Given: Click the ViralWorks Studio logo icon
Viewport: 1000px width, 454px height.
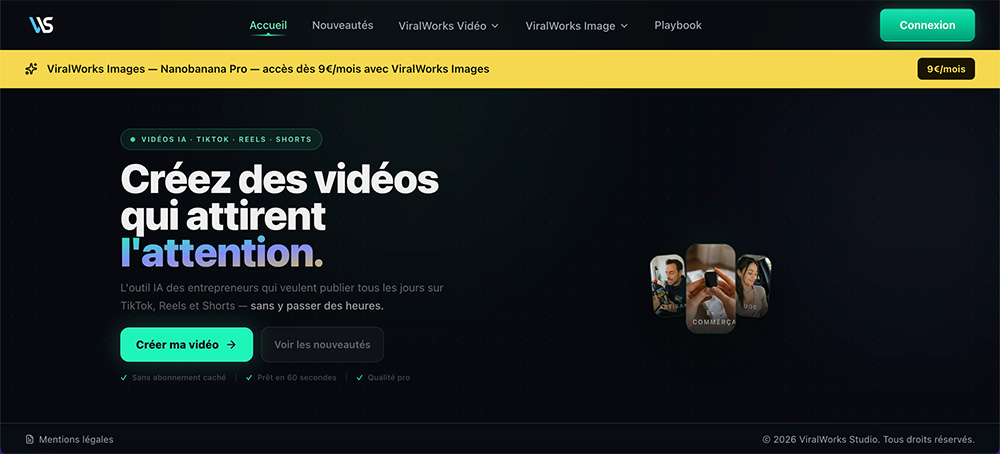Looking at the screenshot, I should pos(41,25).
